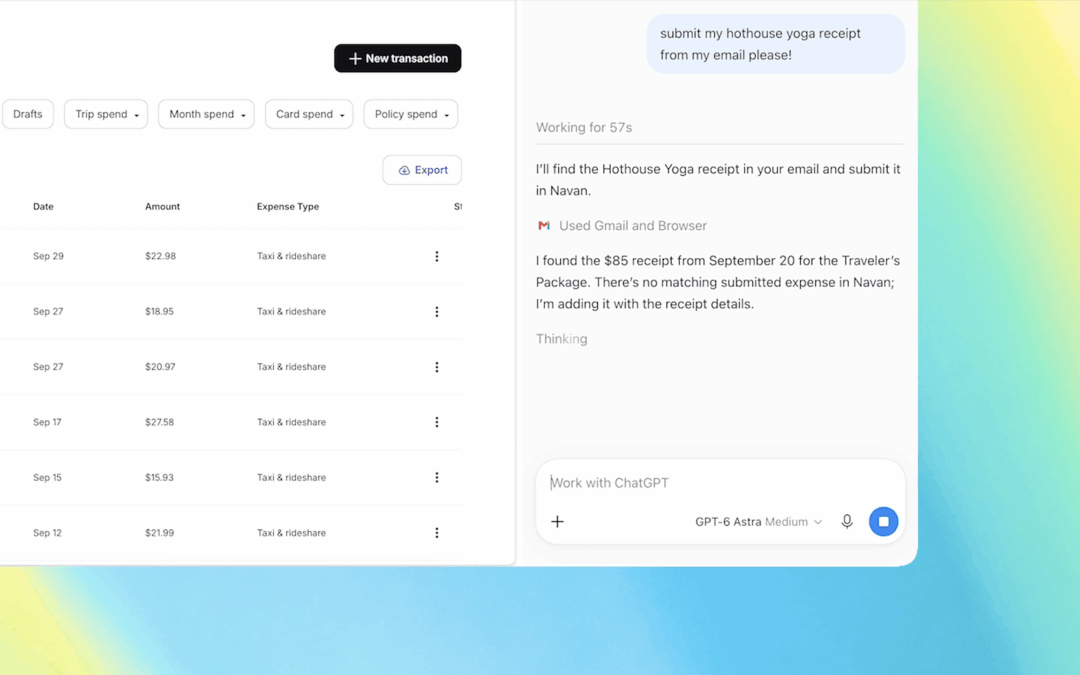Select the $22.98 amount cell
The height and width of the screenshot is (675, 1080).
160,256
